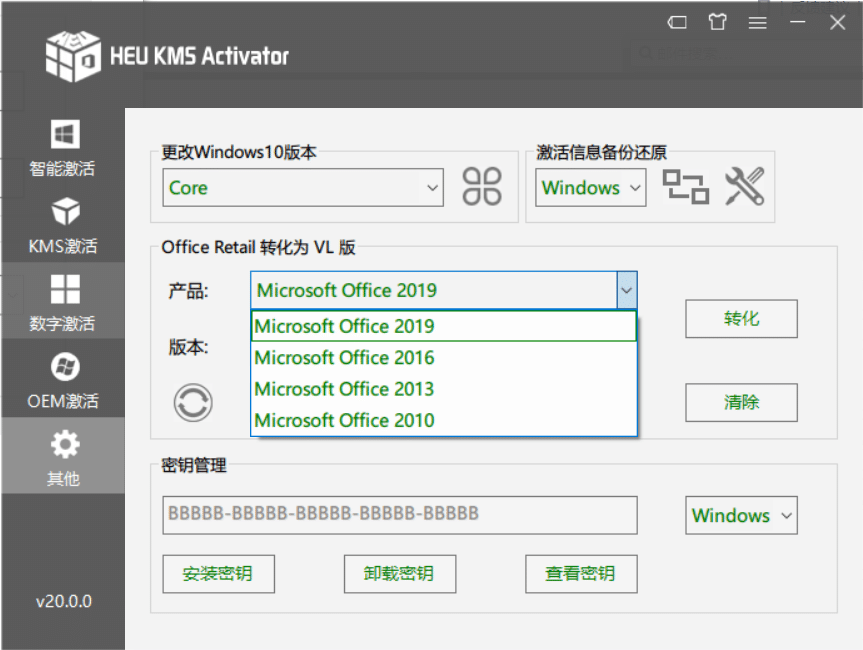Minimize the HEU KMS Activator window
Viewport: 863px width, 650px height.
798,22
